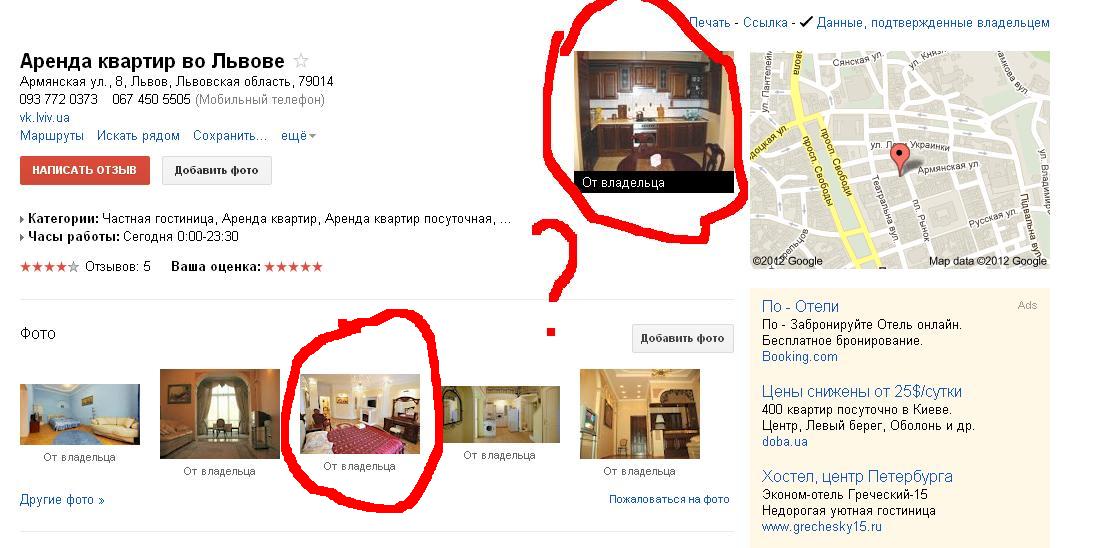Open the red bedspread room thumbnail
The width and height of the screenshot is (1108, 548).
(360, 414)
